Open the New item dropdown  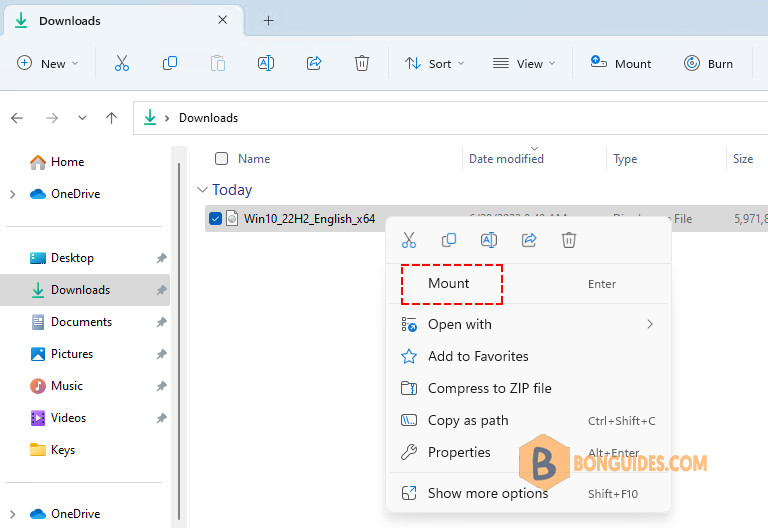coord(48,64)
